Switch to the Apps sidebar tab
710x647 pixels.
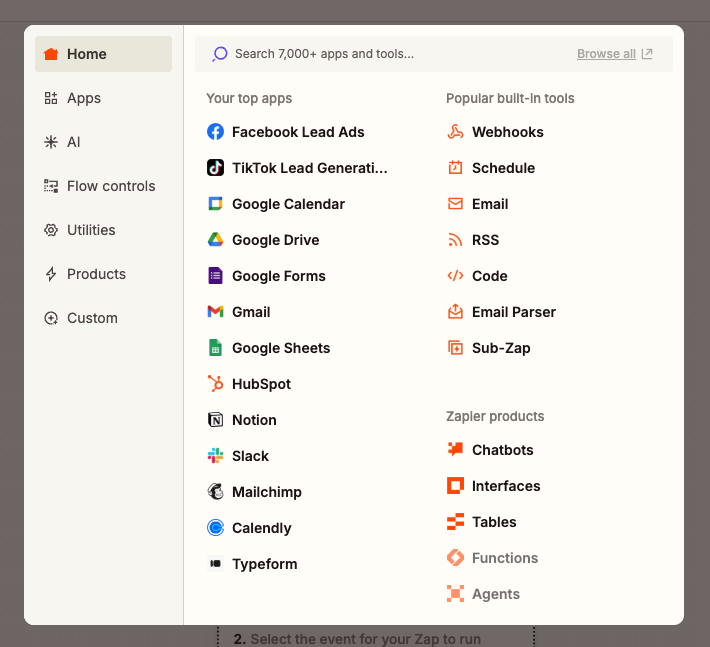pyautogui.click(x=84, y=98)
